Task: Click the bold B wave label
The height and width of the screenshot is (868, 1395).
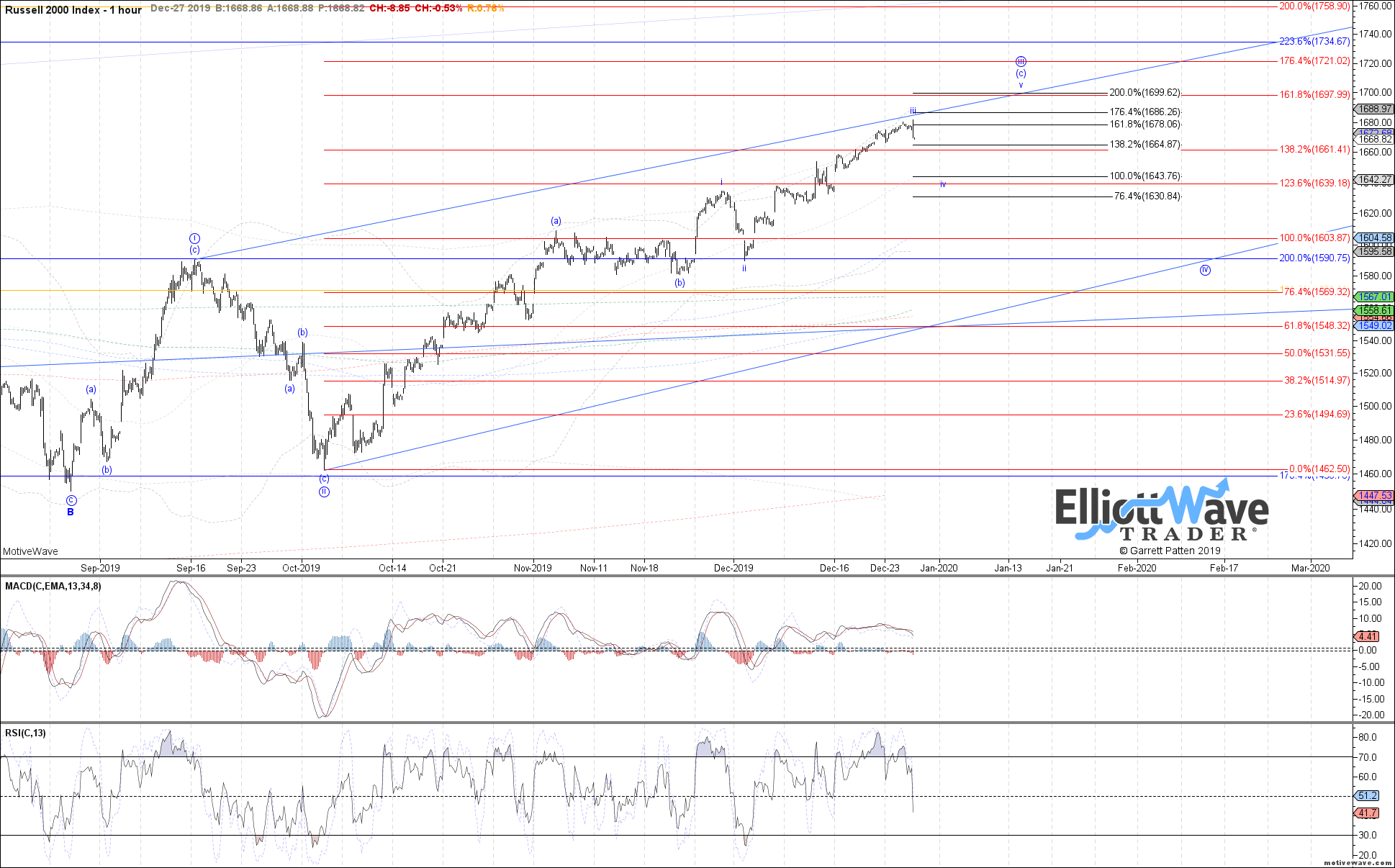Action: (71, 512)
